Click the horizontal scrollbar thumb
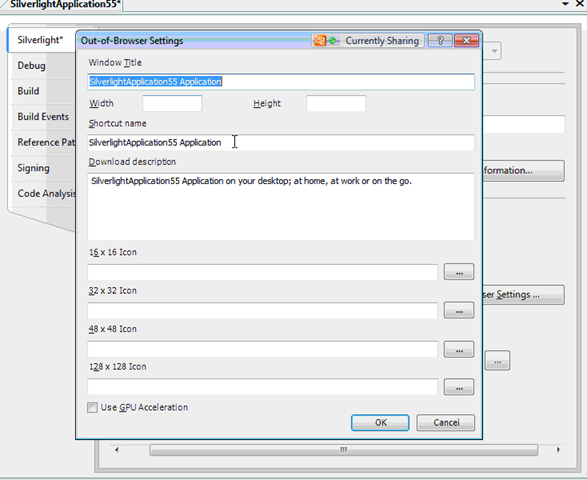The height and width of the screenshot is (480, 587). pos(343,450)
